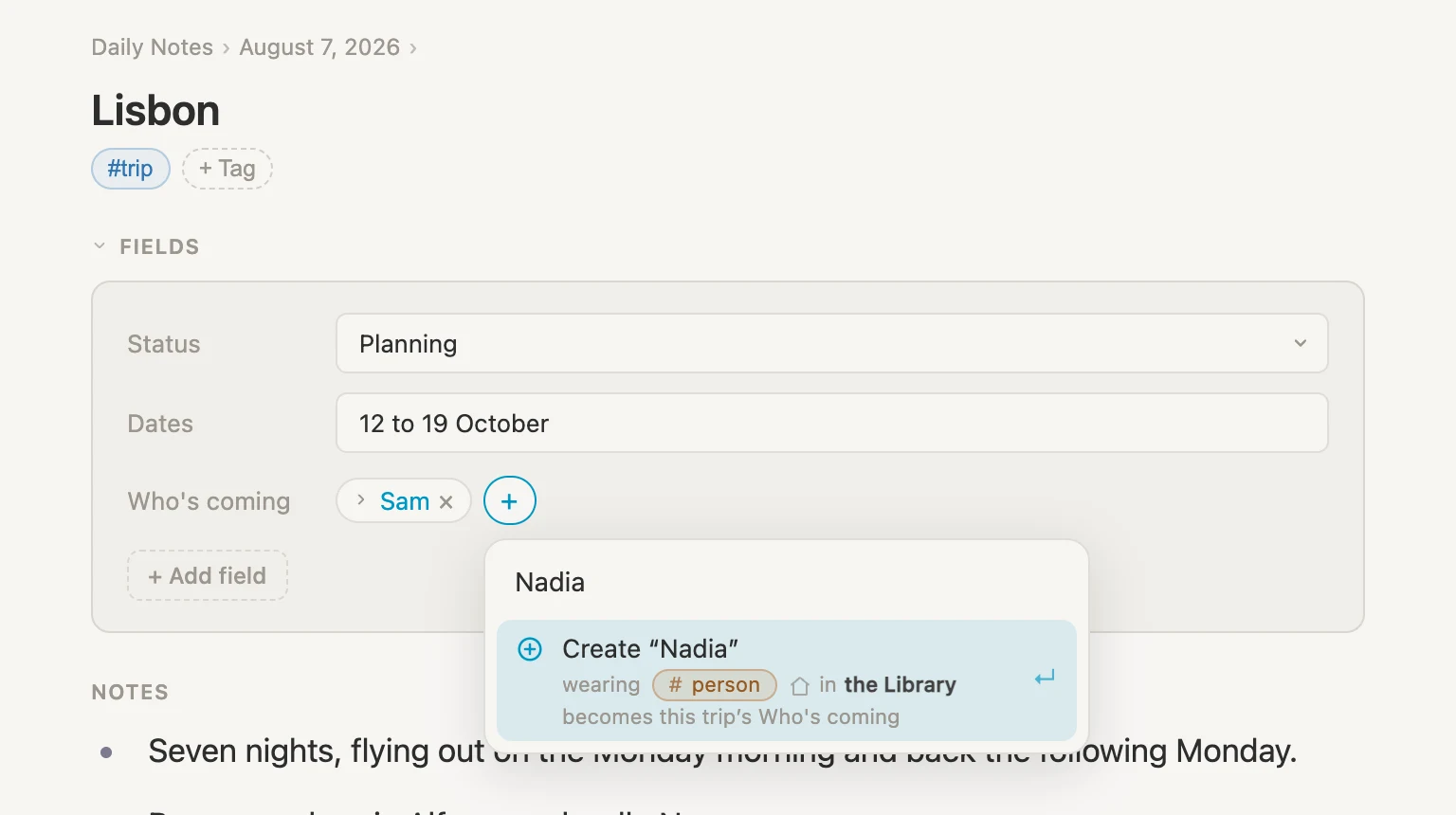Open the #trip tag
Screen dimensions: 1456x815
coord(131,169)
